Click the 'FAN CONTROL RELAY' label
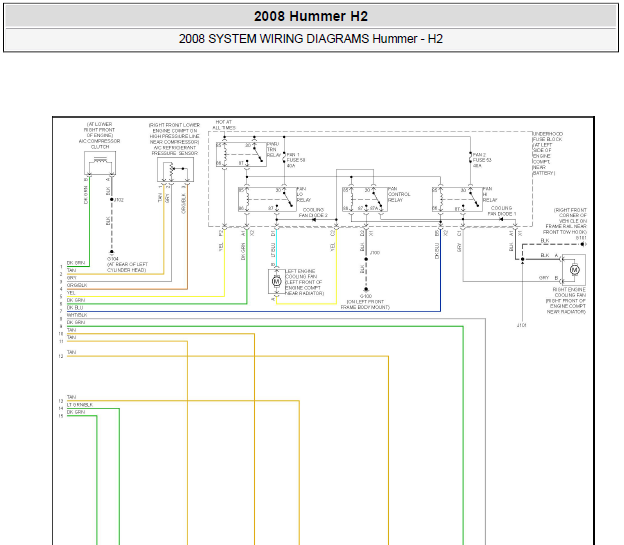The height and width of the screenshot is (545, 624). pos(399,194)
